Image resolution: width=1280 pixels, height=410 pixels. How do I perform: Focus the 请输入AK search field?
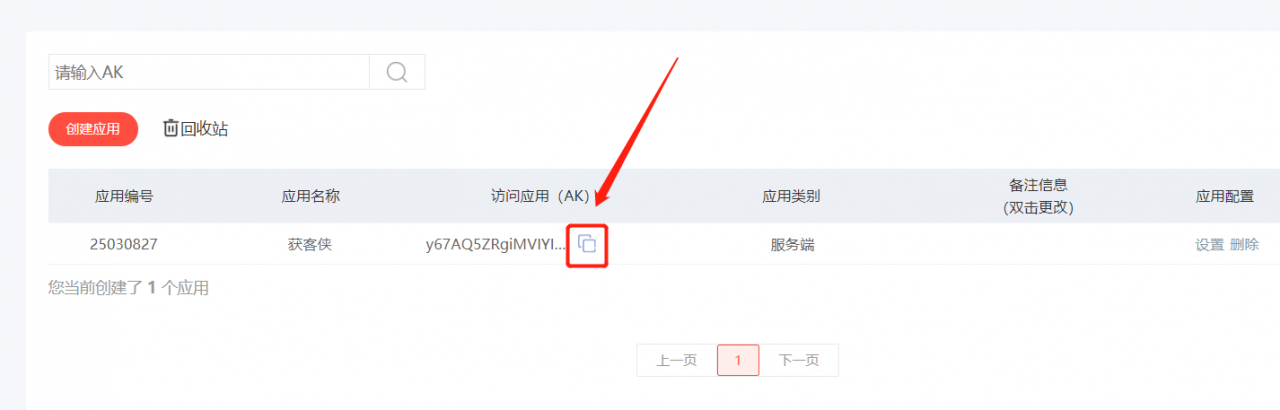(x=209, y=72)
